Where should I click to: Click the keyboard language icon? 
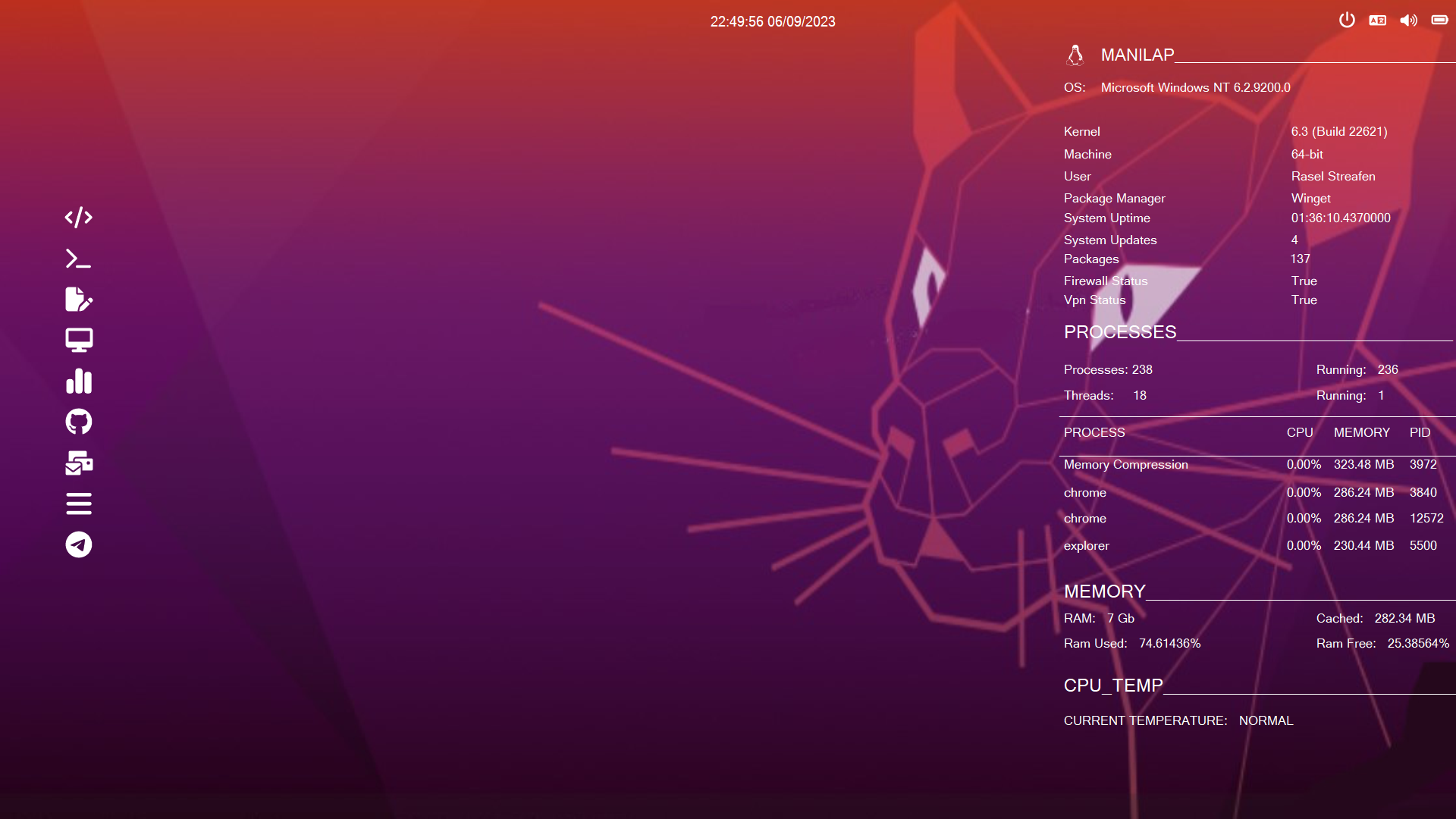[1378, 20]
